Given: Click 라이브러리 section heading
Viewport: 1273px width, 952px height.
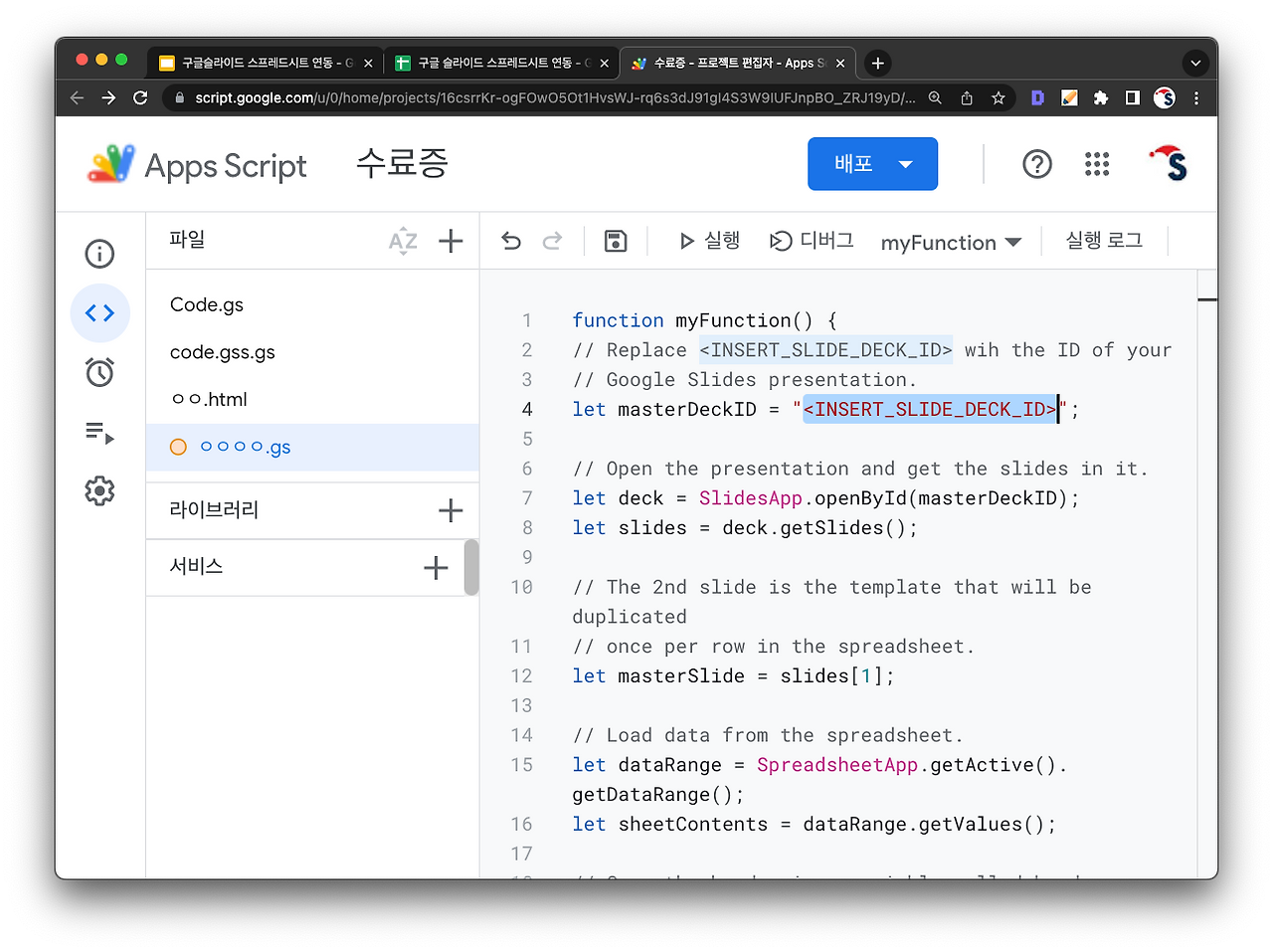Looking at the screenshot, I should coord(214,509).
